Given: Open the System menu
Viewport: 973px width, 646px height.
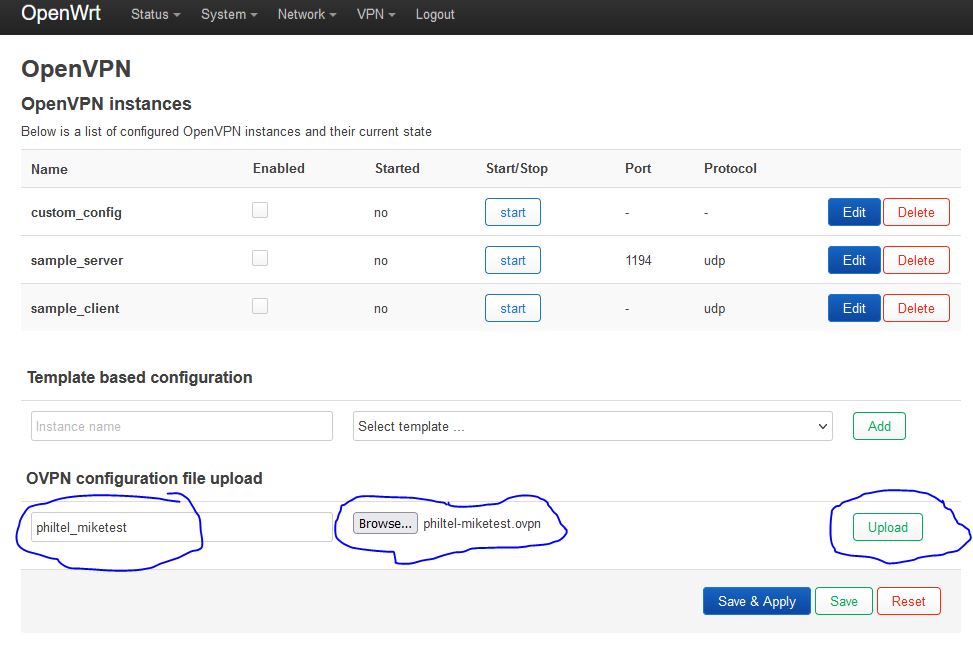Looking at the screenshot, I should [x=229, y=14].
